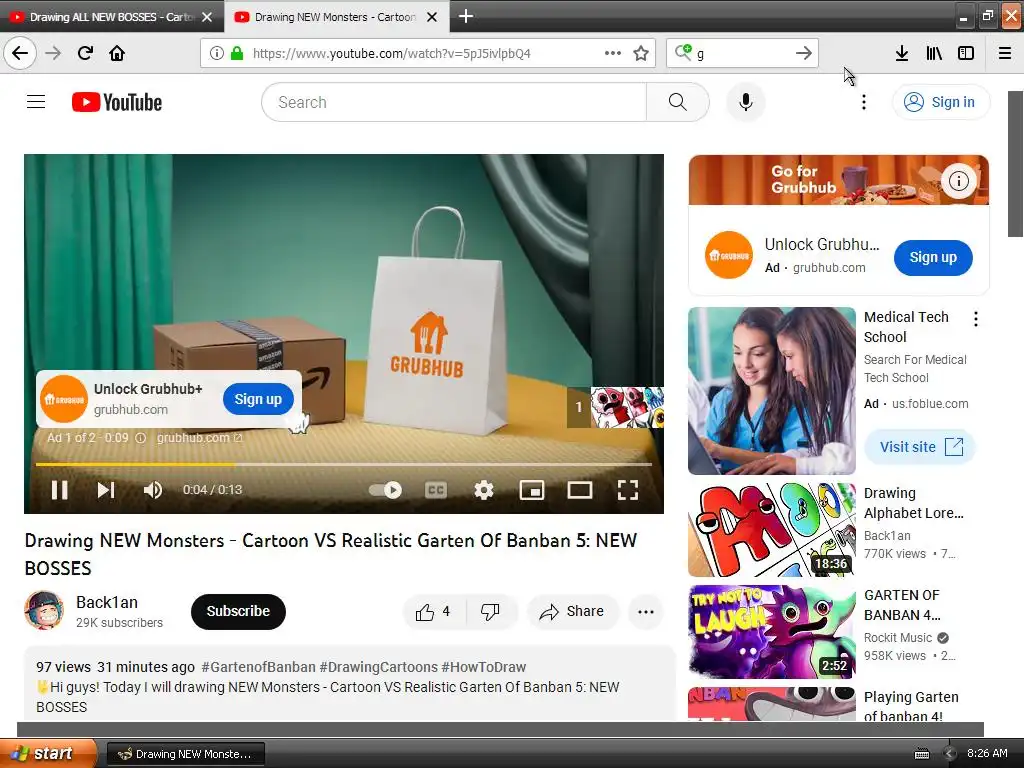The width and height of the screenshot is (1024, 768).
Task: Select Drawing NEW Monste... taskbar window button
Action: pos(185,754)
